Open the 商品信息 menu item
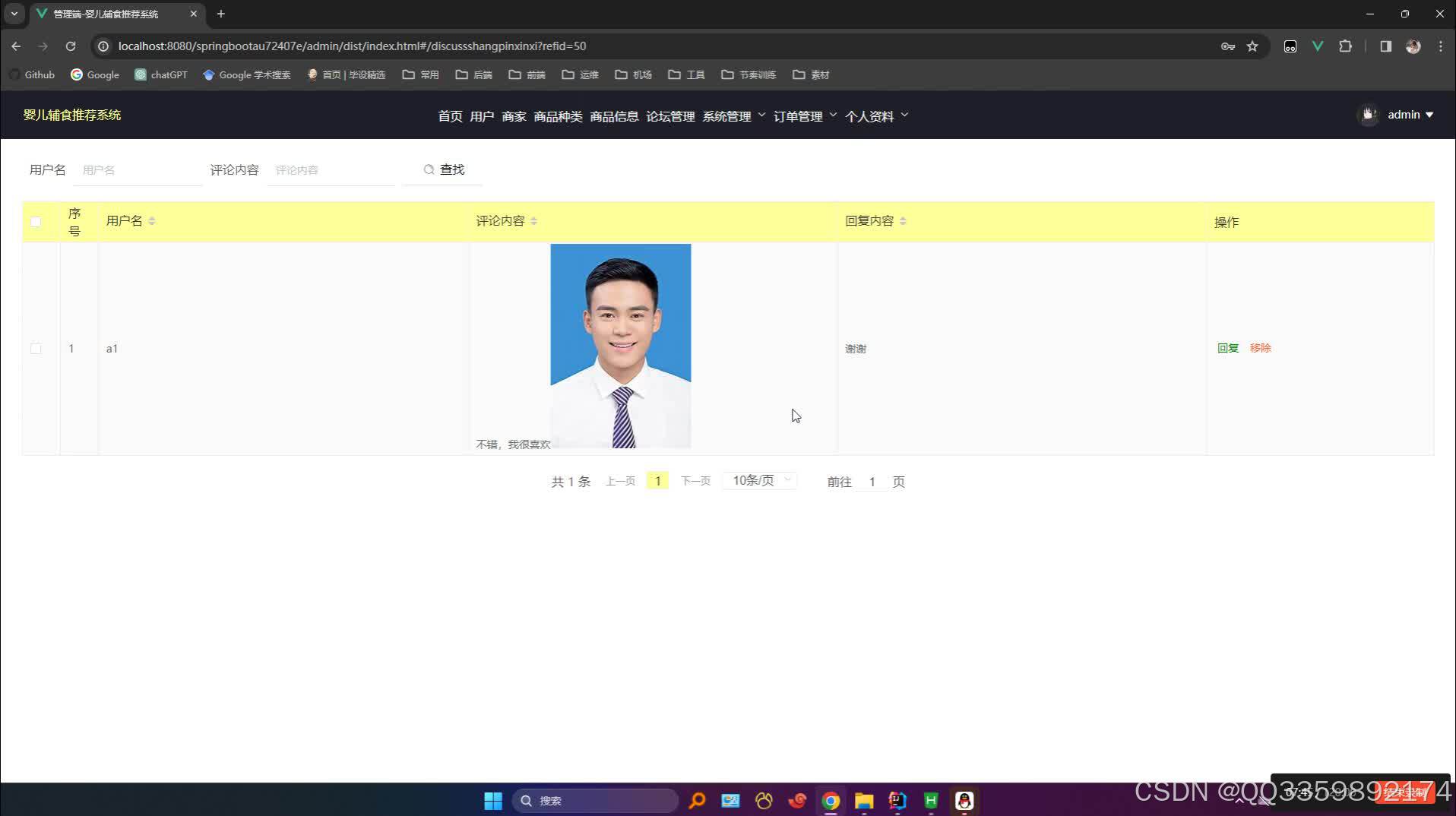 pyautogui.click(x=614, y=116)
